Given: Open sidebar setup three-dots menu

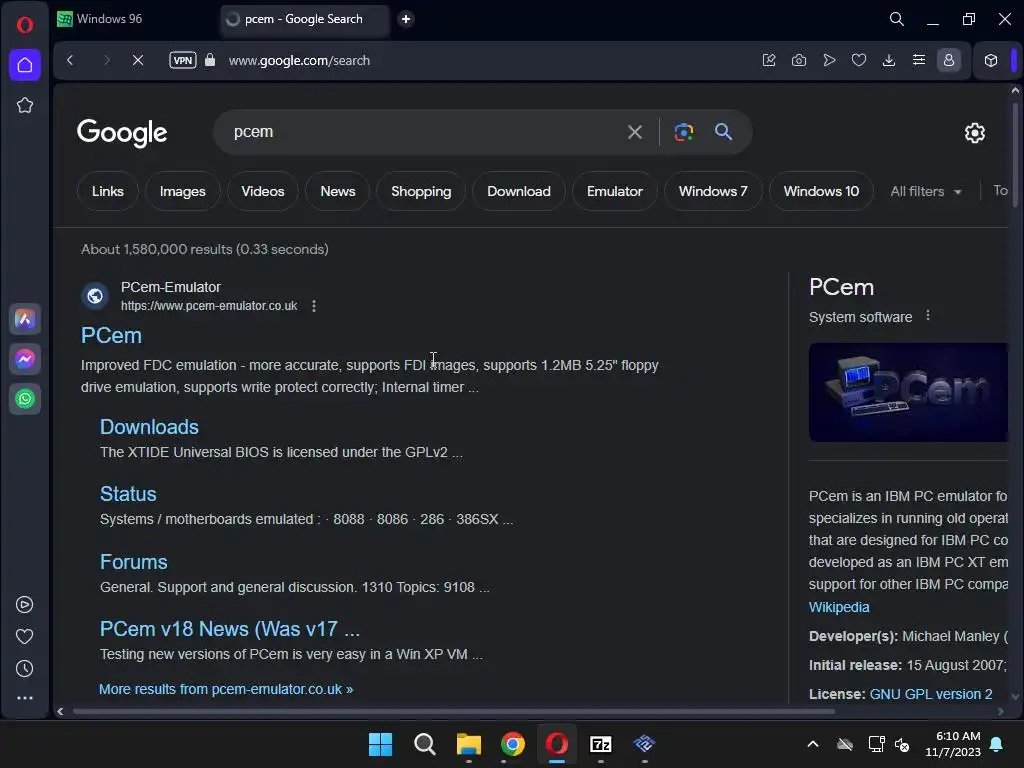Looking at the screenshot, I should point(24,698).
